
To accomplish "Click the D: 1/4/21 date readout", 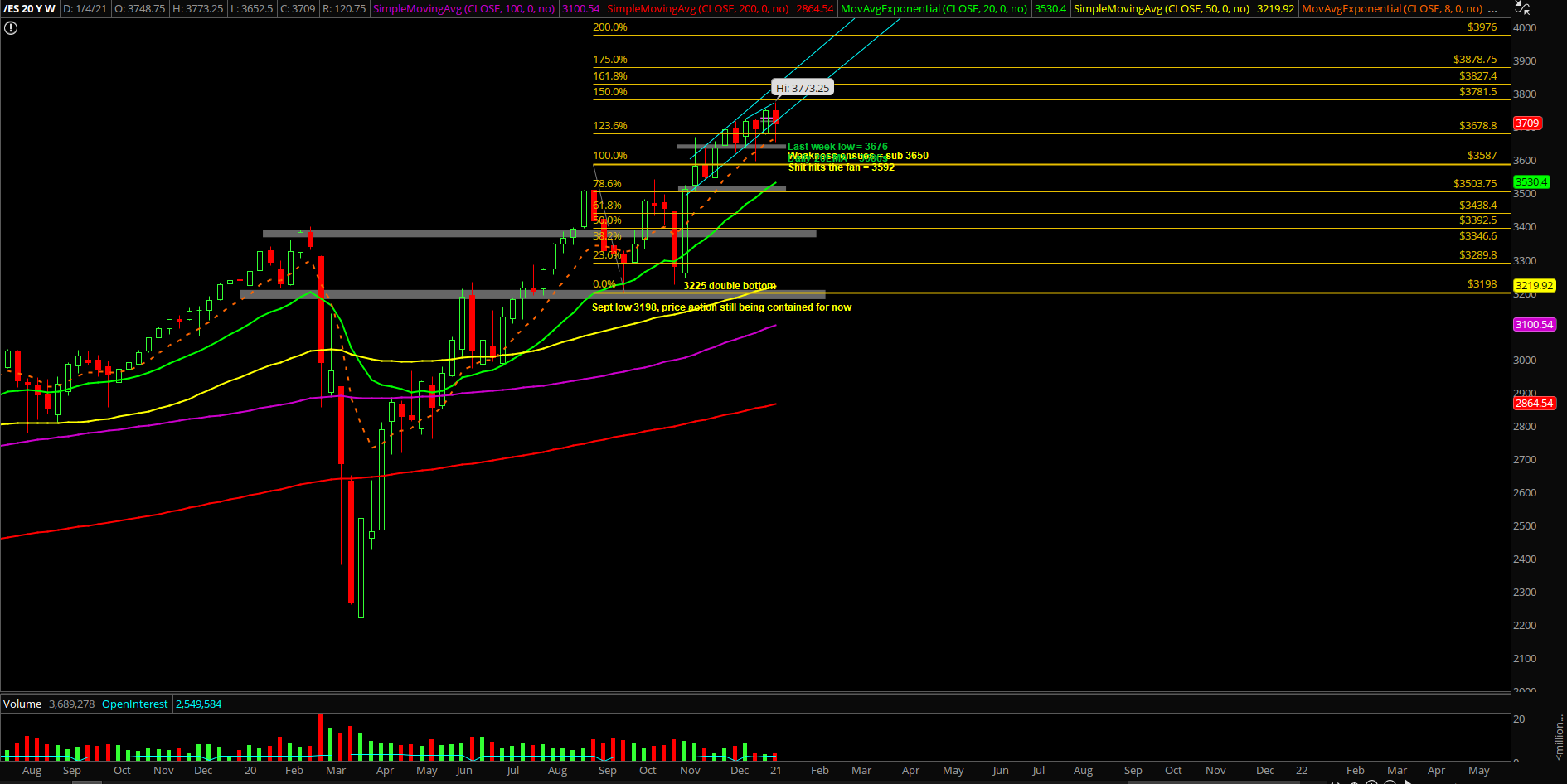I will click(x=85, y=9).
